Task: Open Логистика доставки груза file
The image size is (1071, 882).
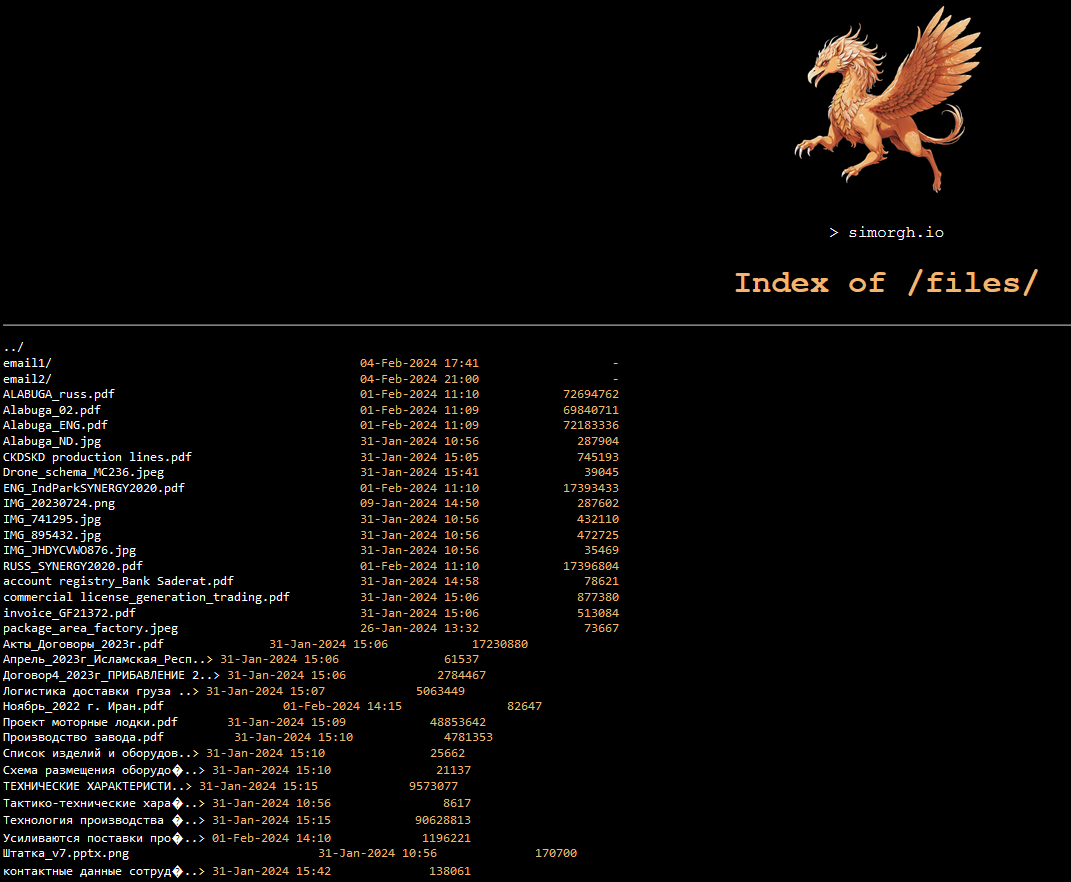Action: pos(101,691)
